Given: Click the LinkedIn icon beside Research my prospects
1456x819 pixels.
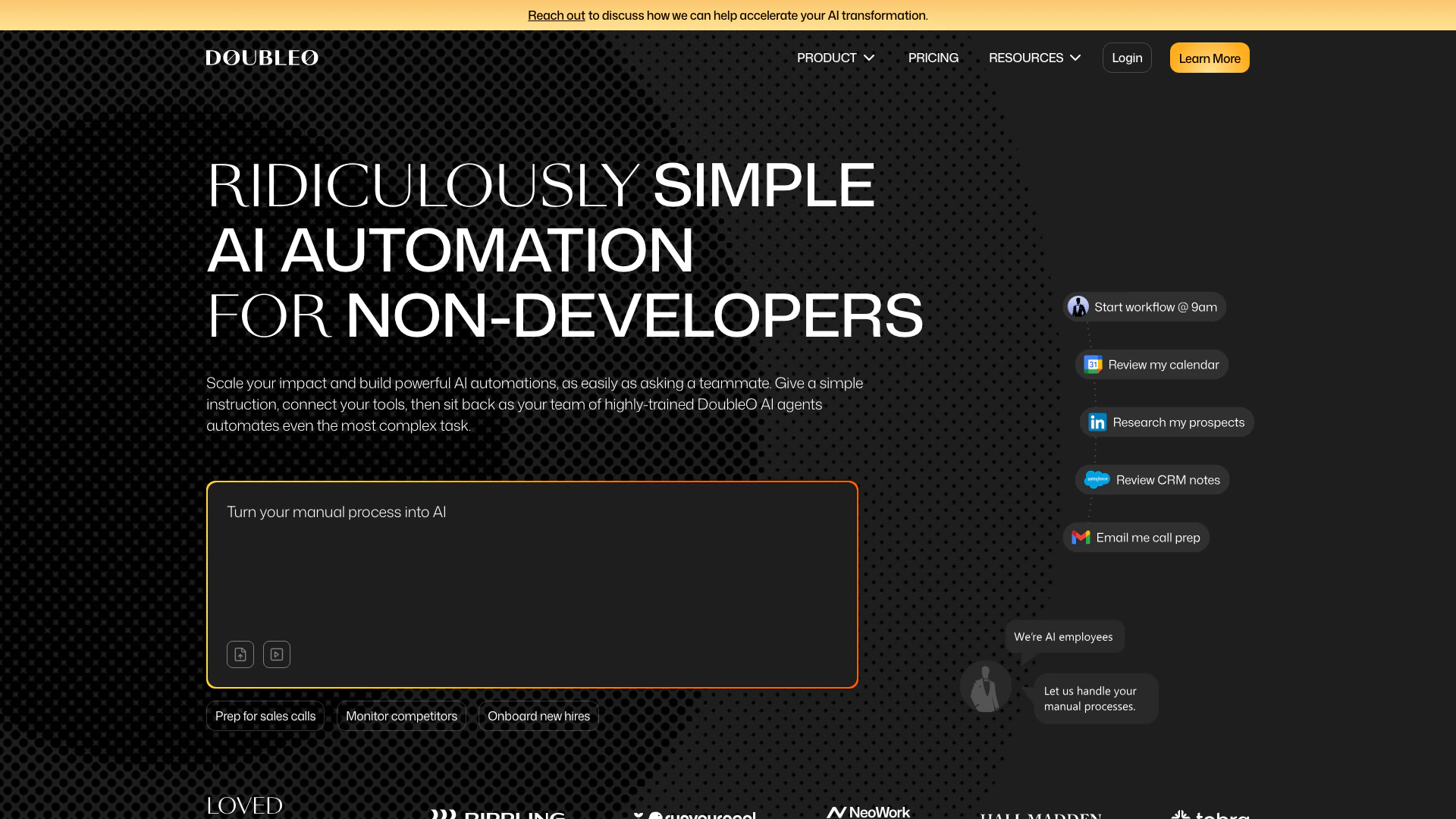Looking at the screenshot, I should click(1097, 422).
